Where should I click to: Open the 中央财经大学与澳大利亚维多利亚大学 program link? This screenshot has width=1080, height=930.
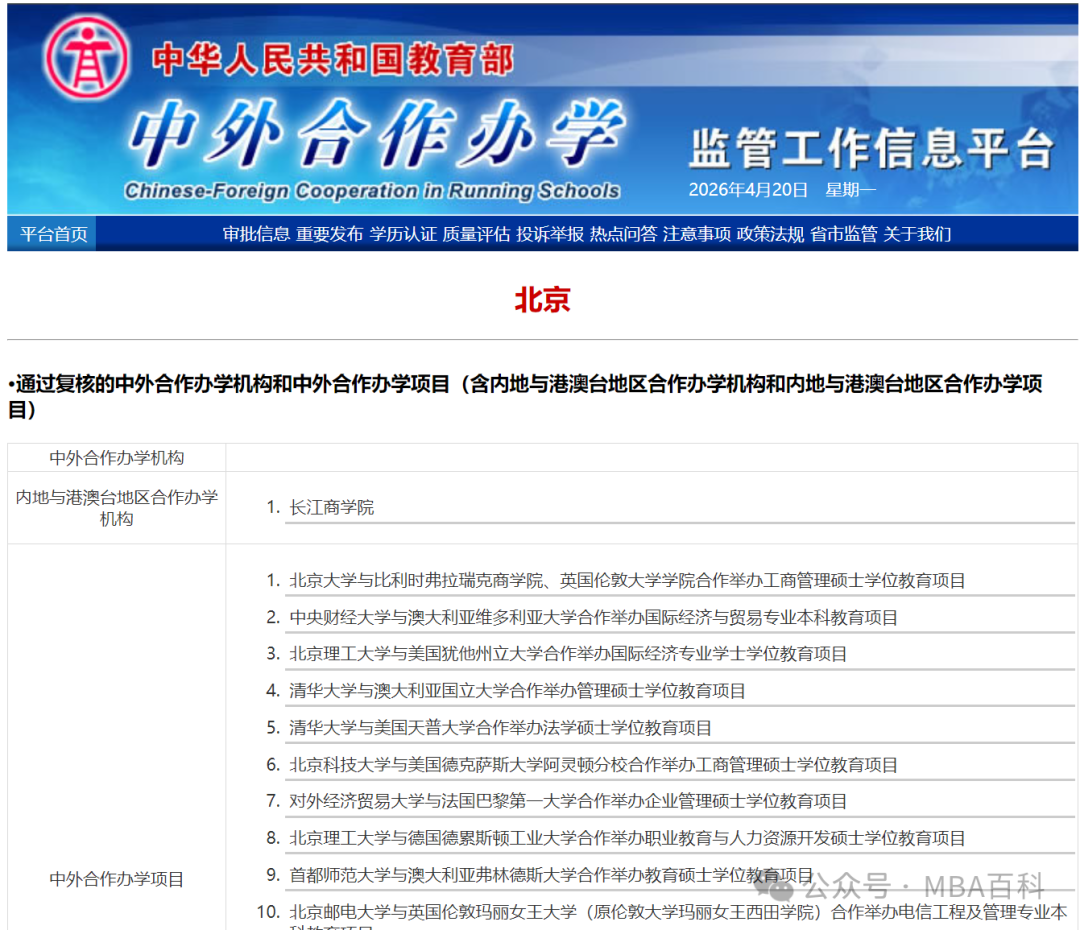pos(593,618)
